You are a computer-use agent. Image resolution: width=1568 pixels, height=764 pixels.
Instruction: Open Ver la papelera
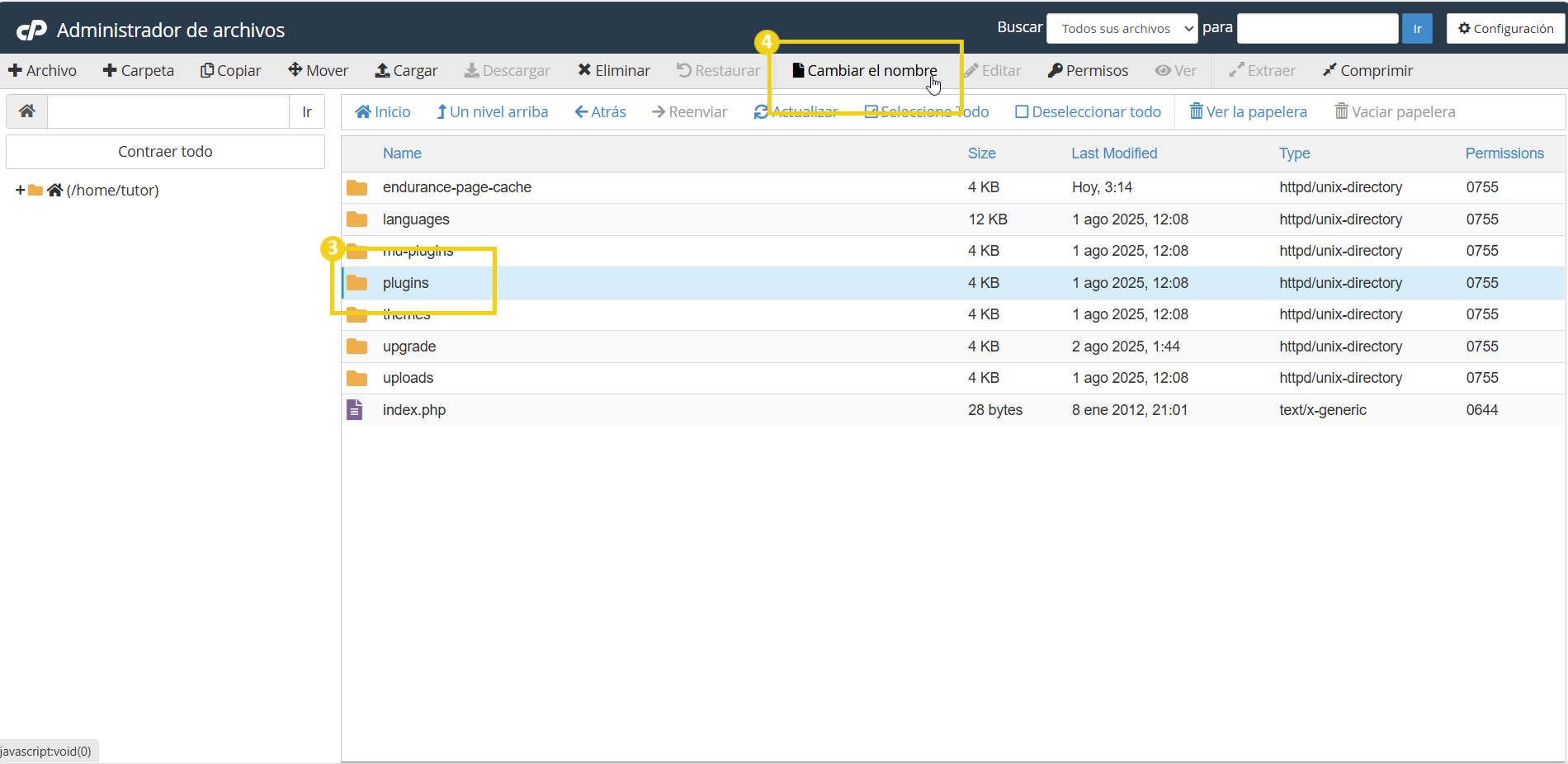tap(1248, 112)
